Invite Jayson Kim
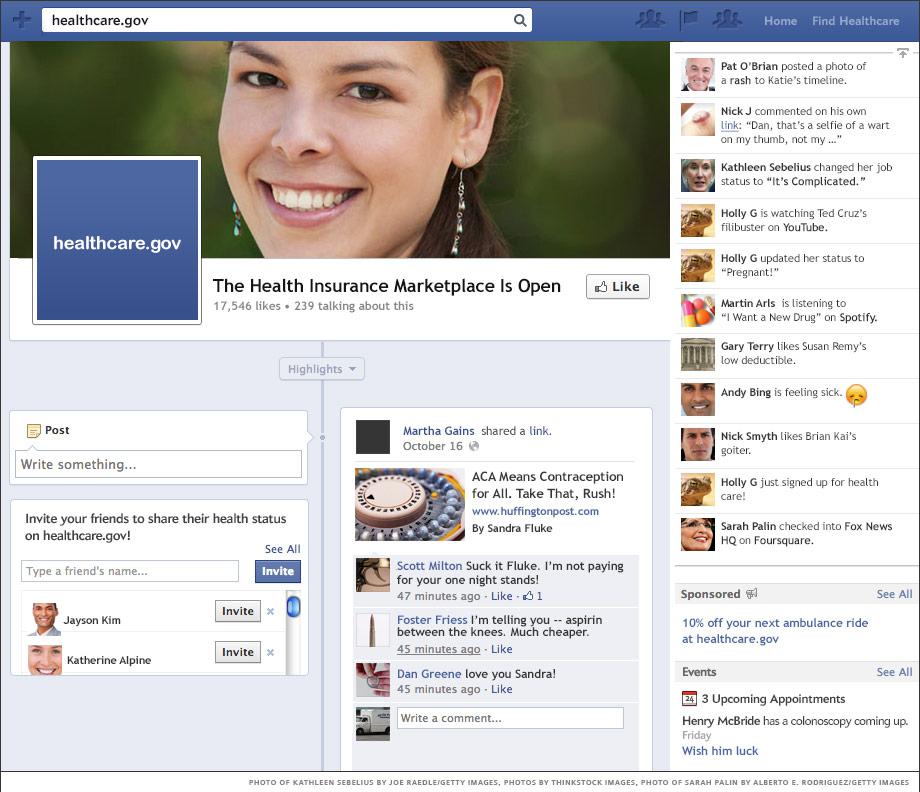 [x=238, y=611]
